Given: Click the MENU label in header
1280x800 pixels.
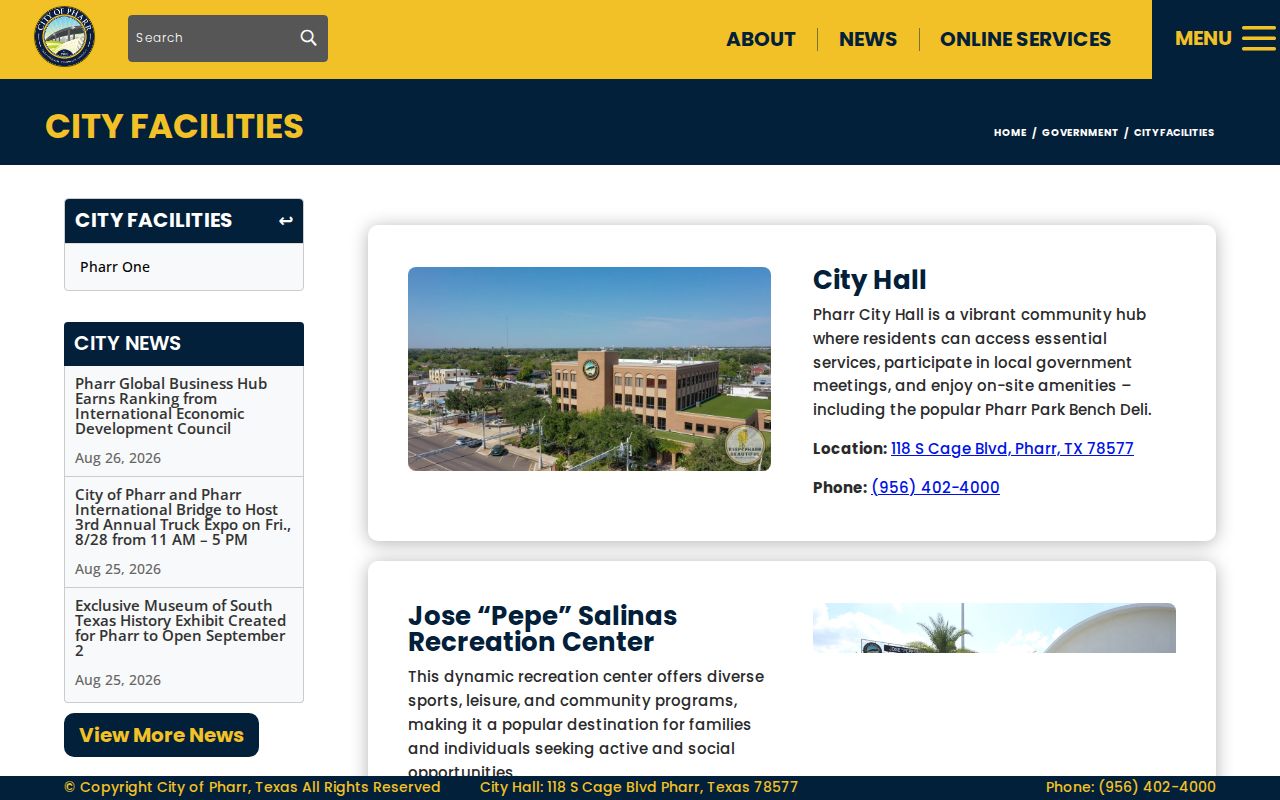Looking at the screenshot, I should click(1203, 38).
